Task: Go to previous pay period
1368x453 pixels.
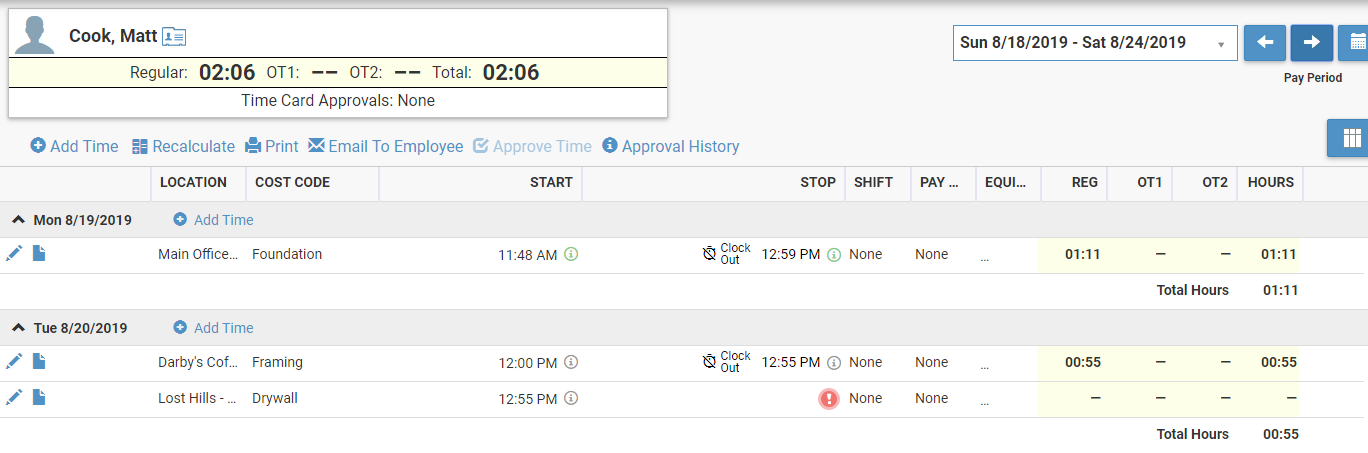Action: coord(1264,43)
